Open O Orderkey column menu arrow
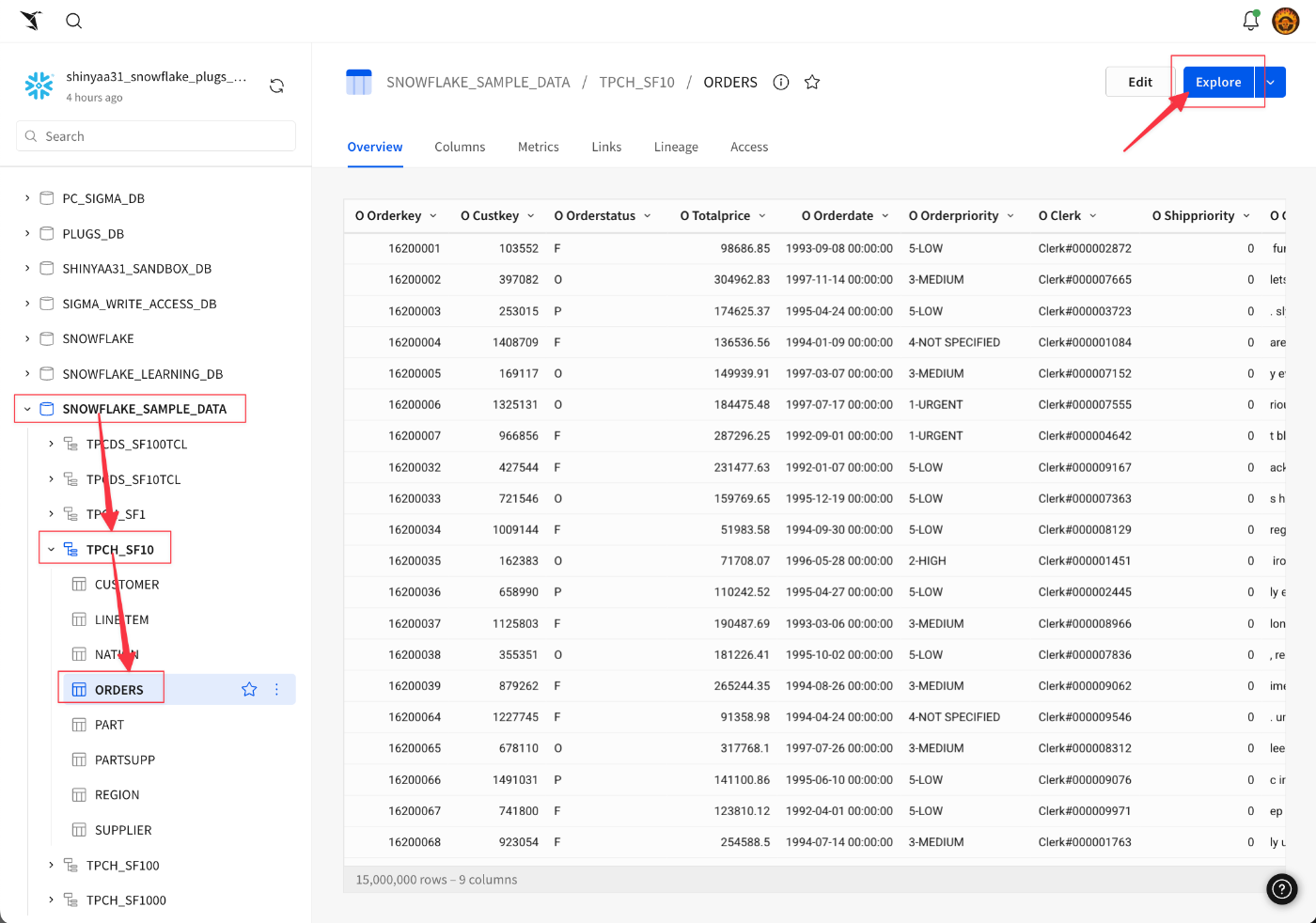This screenshot has width=1316, height=923. (x=433, y=216)
